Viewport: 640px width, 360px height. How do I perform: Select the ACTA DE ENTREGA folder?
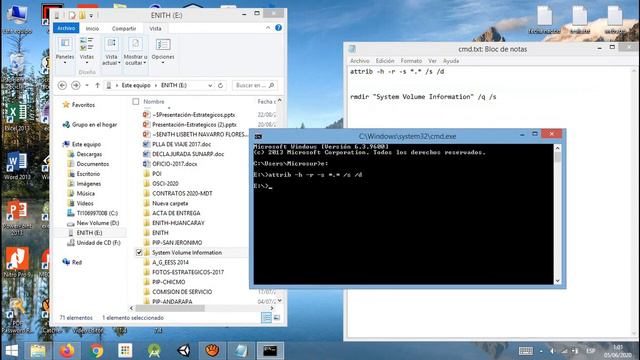[x=176, y=213]
